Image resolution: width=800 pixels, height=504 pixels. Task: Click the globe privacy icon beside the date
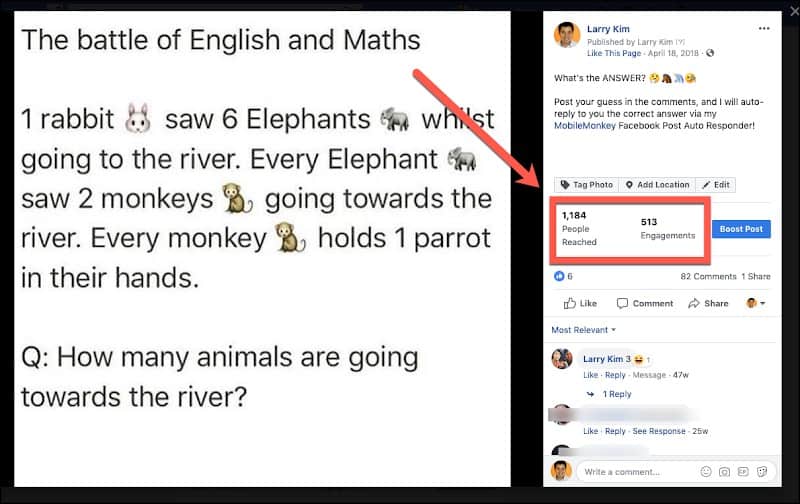coord(710,53)
